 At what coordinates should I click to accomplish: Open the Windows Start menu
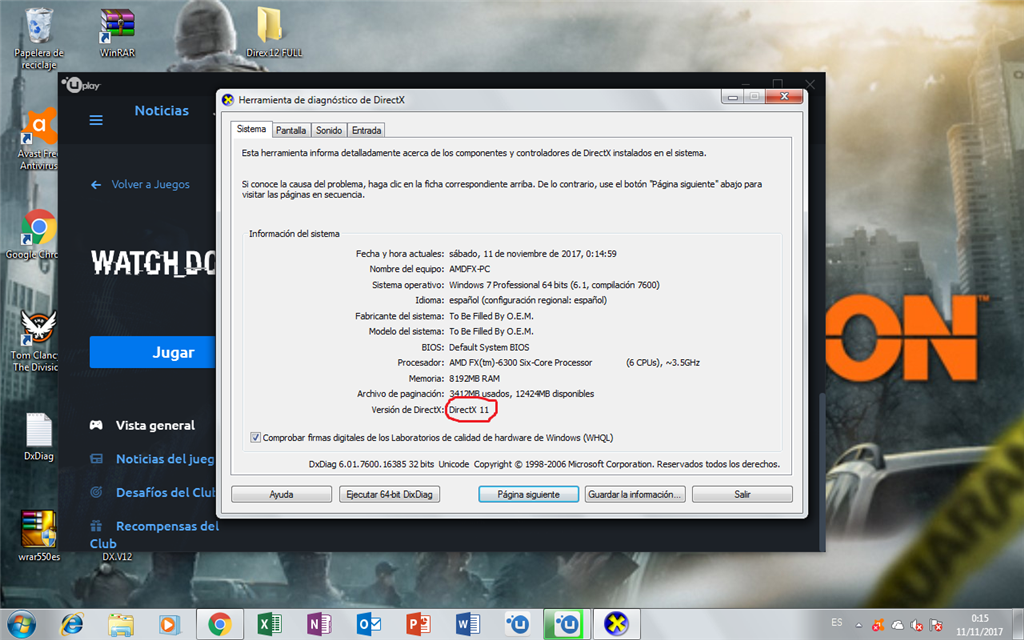(x=22, y=624)
